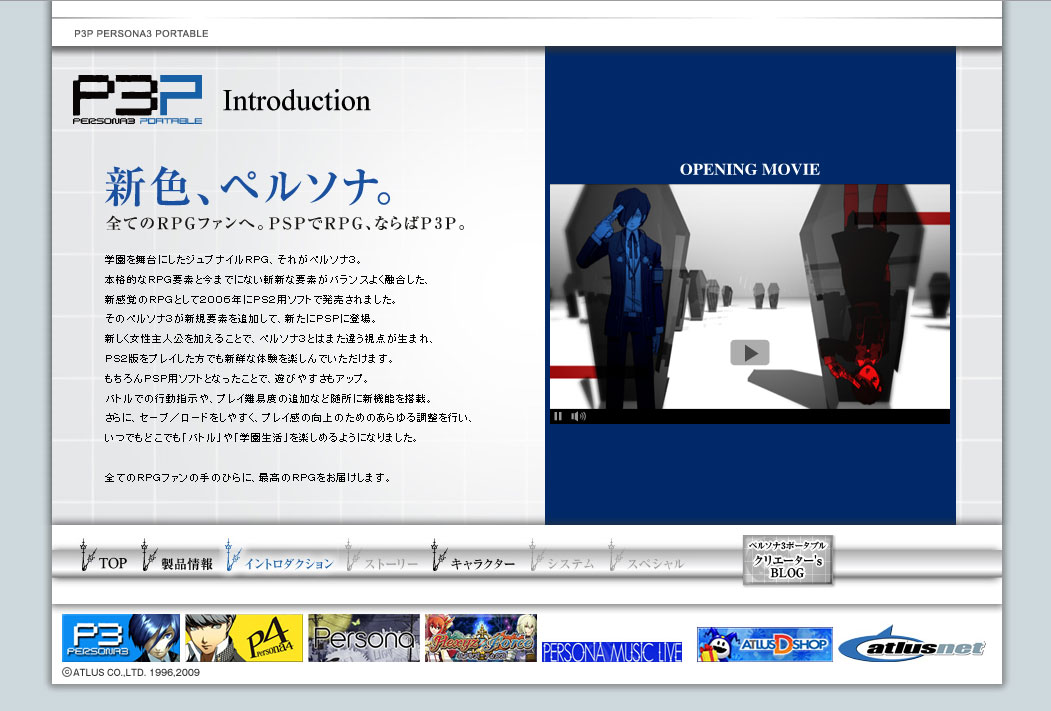Image resolution: width=1051 pixels, height=711 pixels.
Task: Click the '新色、ペルソナ。' headline
Action: (249, 186)
